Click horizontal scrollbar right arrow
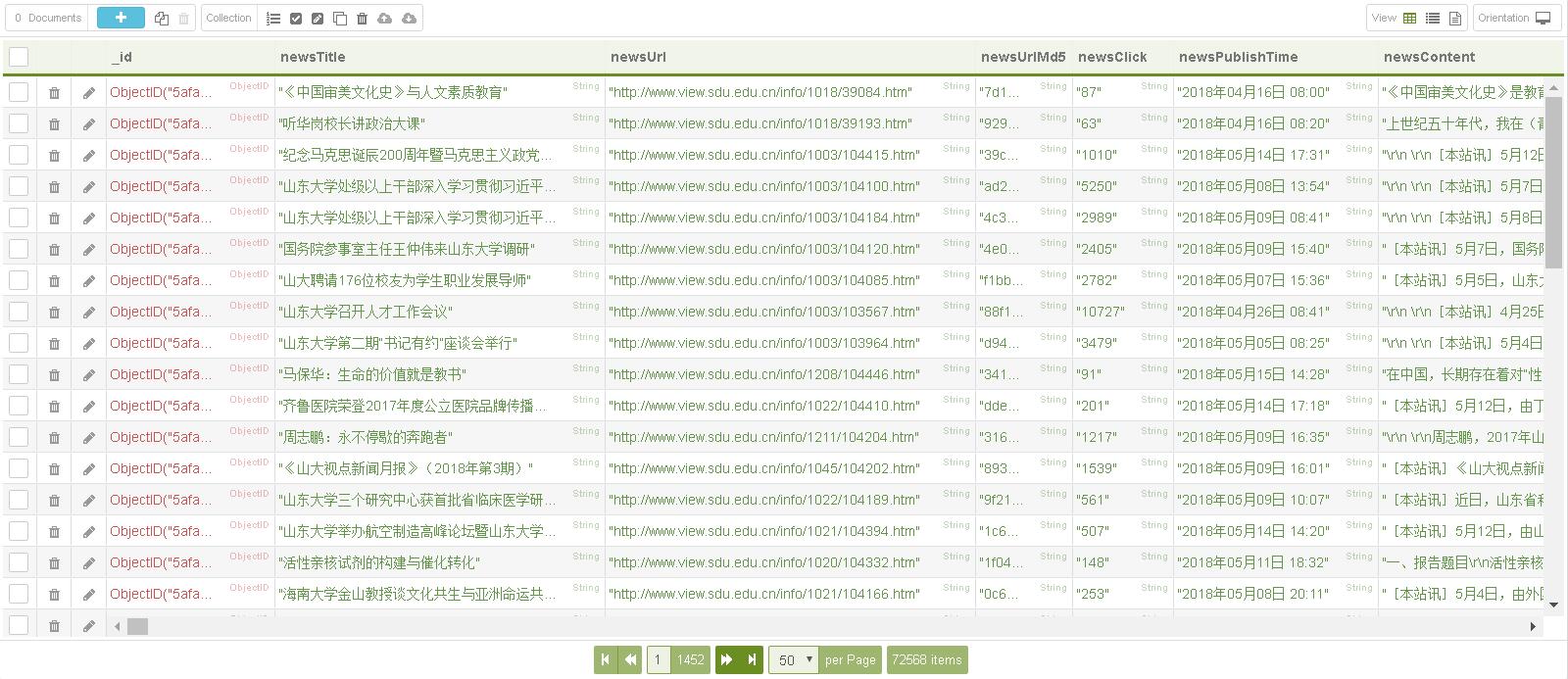Viewport: 1568px width, 679px height. (x=1533, y=626)
